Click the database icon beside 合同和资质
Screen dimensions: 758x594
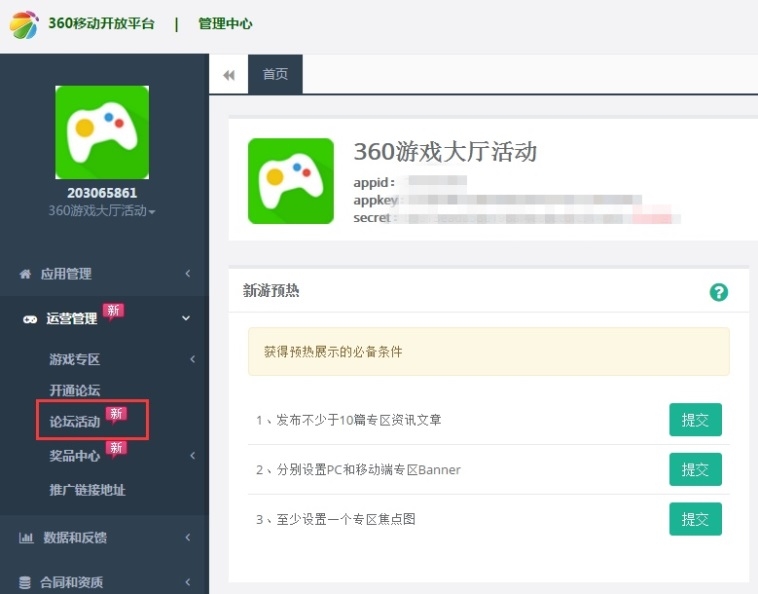pyautogui.click(x=25, y=582)
